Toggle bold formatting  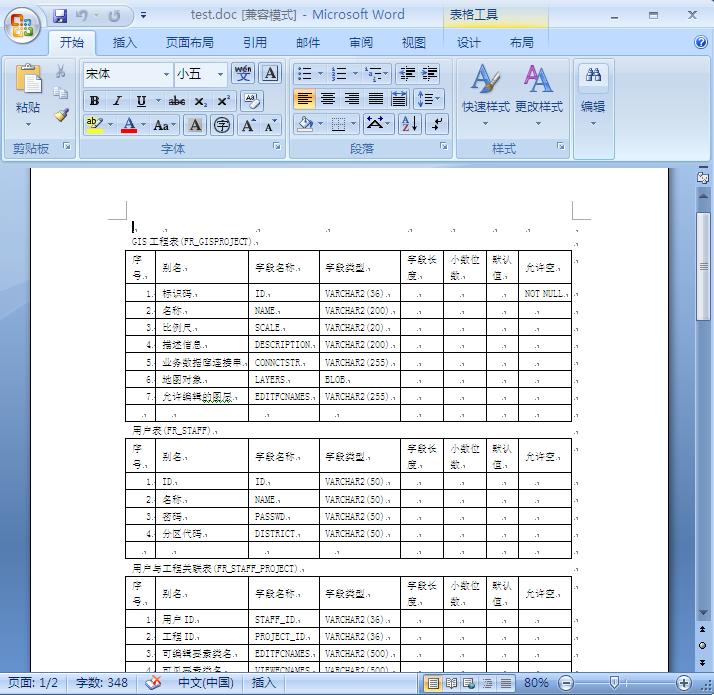click(94, 101)
